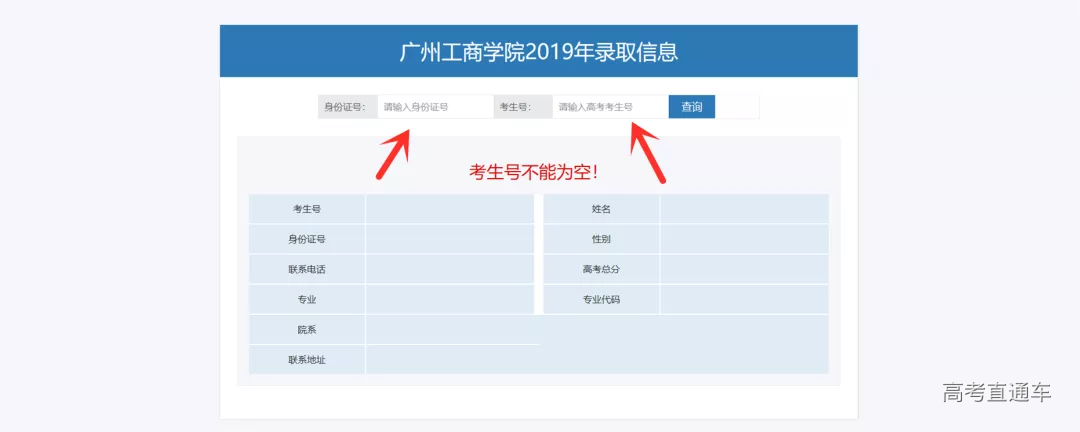Click the red arrow pointing to 身份证号 input
1080x432 pixels.
[x=393, y=153]
